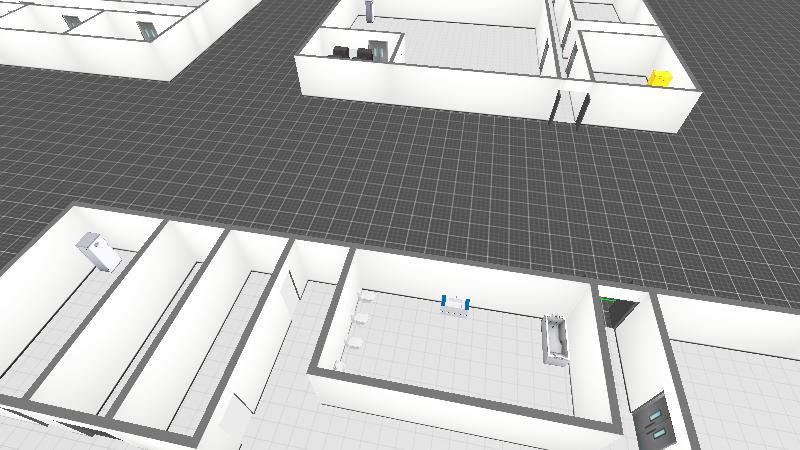Select the left door in the top-left building
Screen dimensions: 800x450
tap(72, 22)
